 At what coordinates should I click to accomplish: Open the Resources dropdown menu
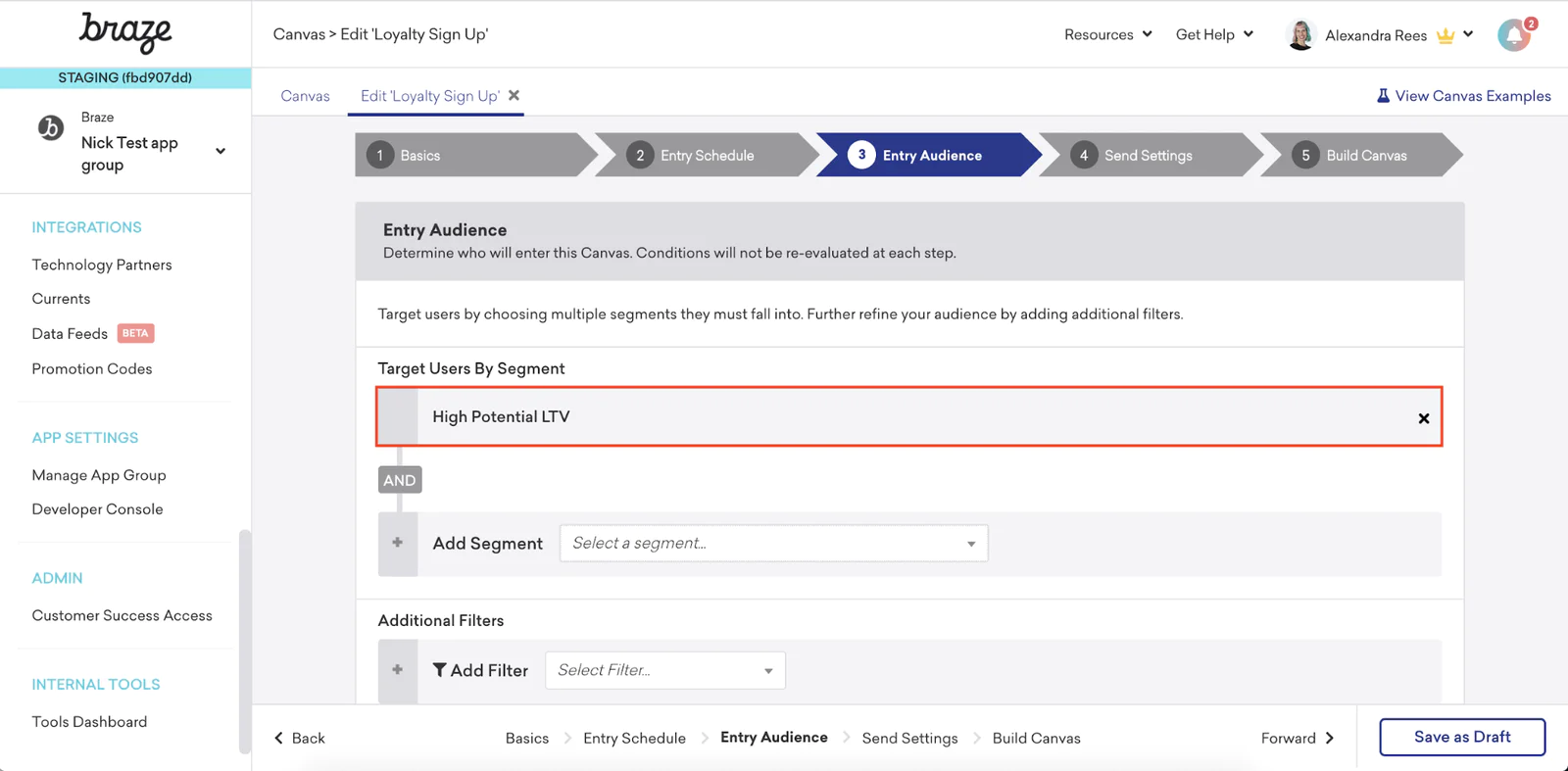[1108, 34]
